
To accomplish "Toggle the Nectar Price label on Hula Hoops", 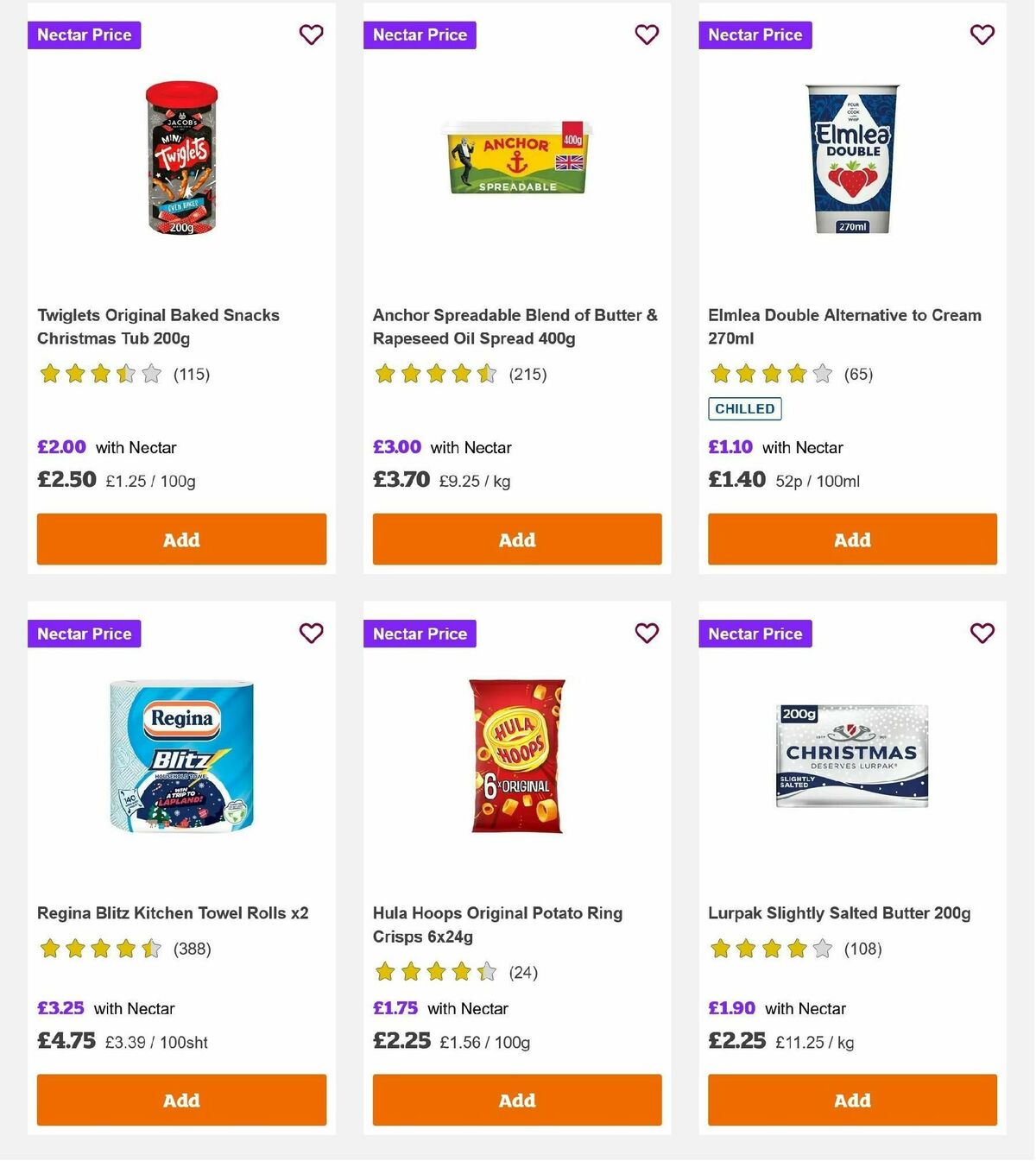I will tap(420, 633).
